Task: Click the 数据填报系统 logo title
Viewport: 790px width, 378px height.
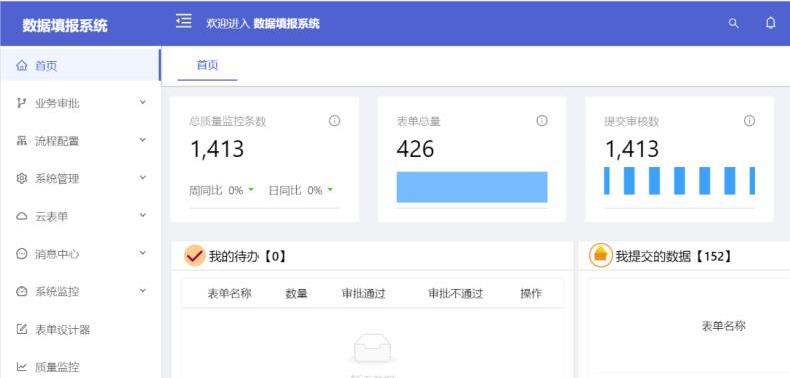Action: pos(64,25)
